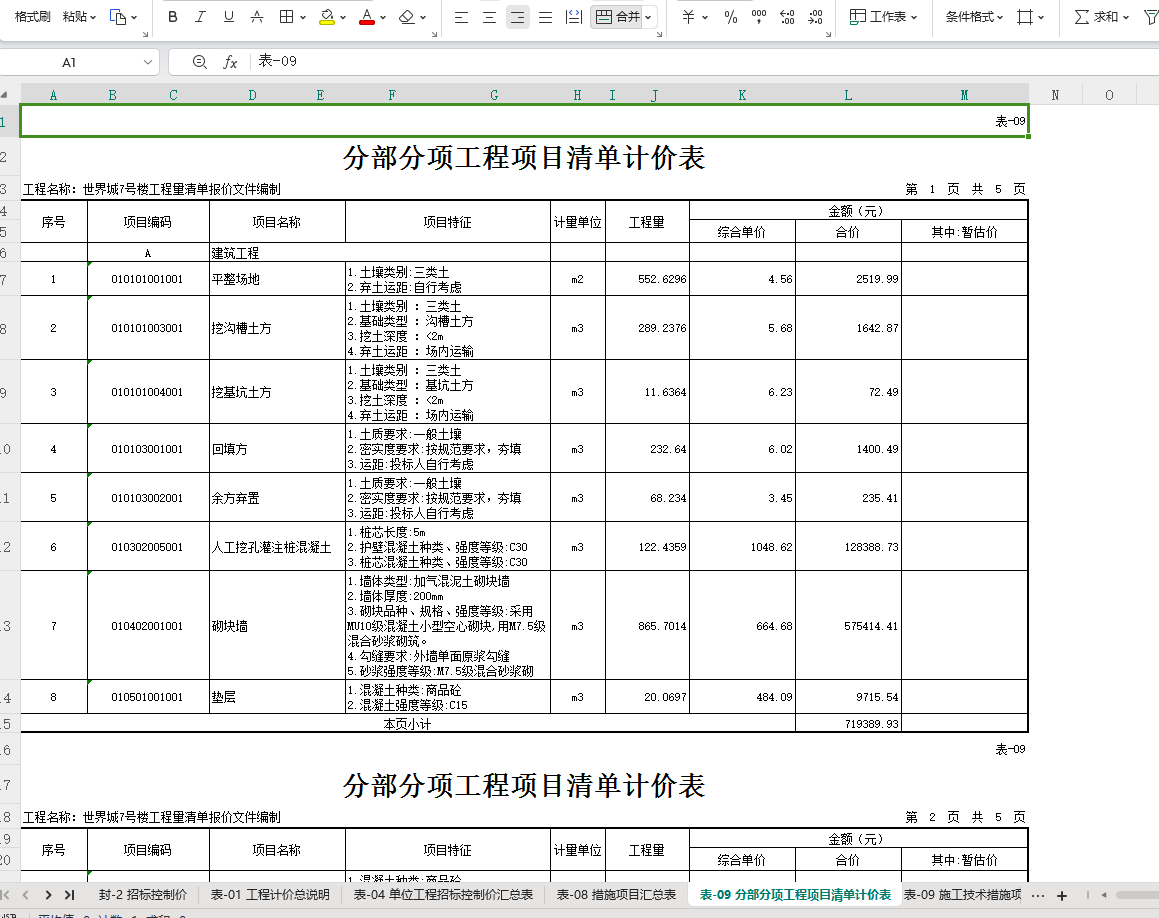Increase decimal places
Viewport: 1159px width, 918px height.
click(787, 16)
